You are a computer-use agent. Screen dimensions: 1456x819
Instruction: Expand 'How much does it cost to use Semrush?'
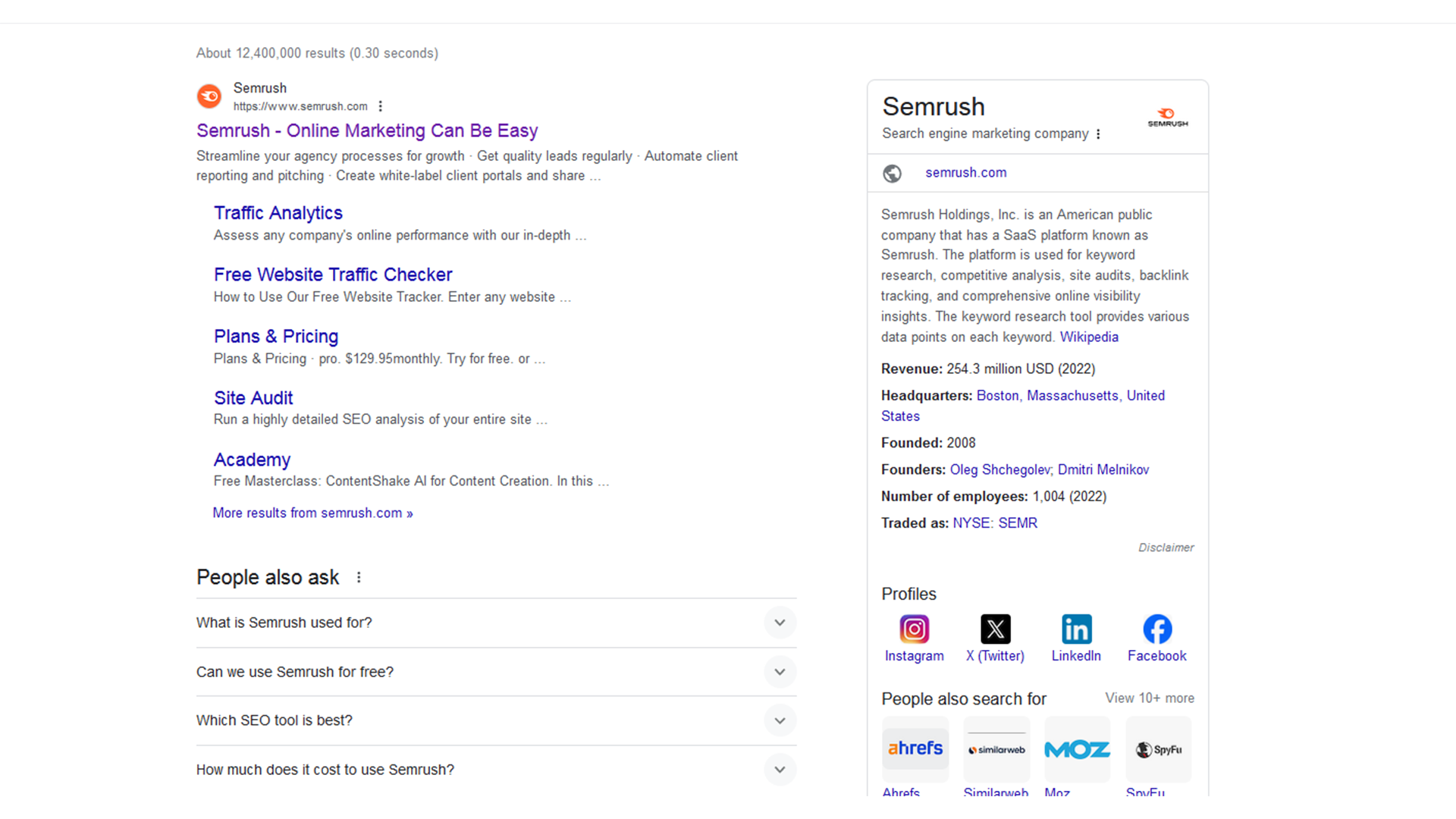tap(496, 770)
